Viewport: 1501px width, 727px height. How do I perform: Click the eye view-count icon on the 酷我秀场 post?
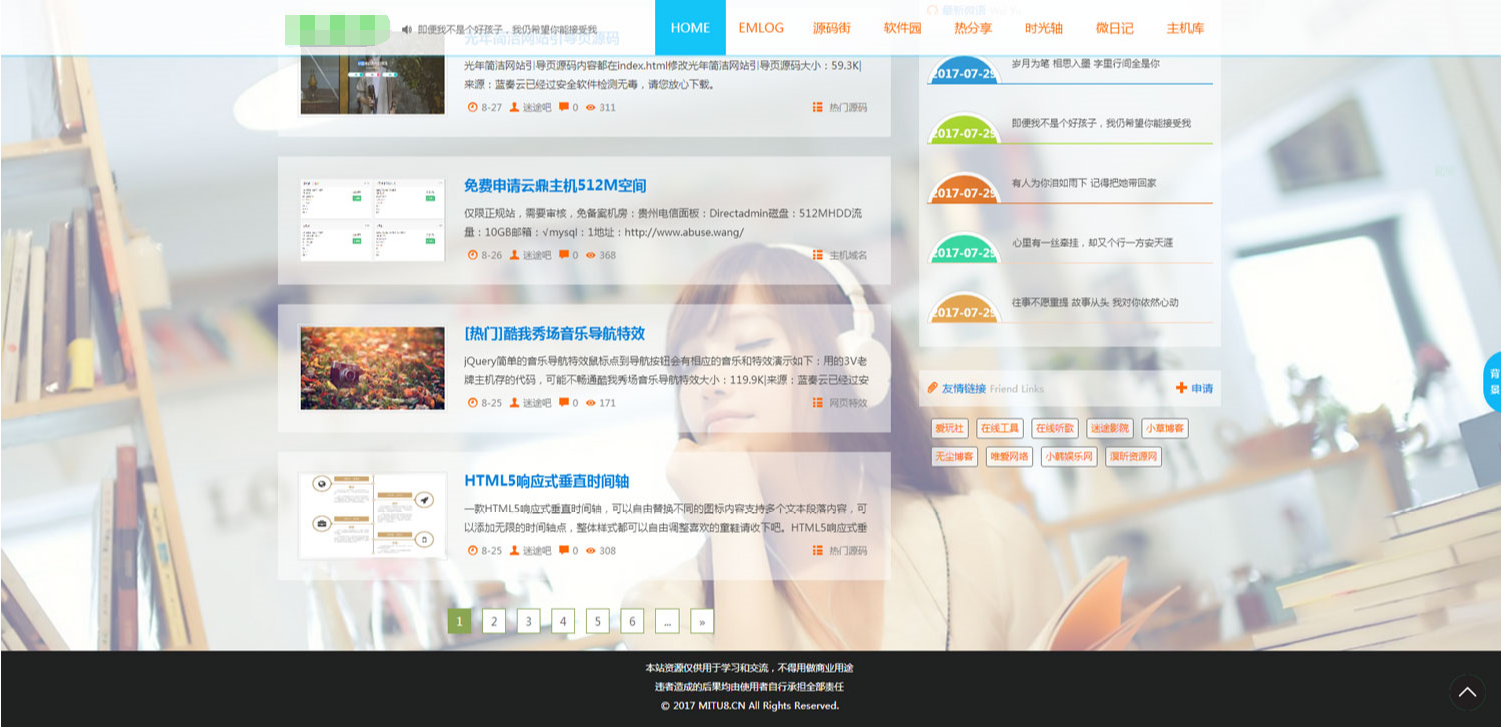[x=590, y=403]
